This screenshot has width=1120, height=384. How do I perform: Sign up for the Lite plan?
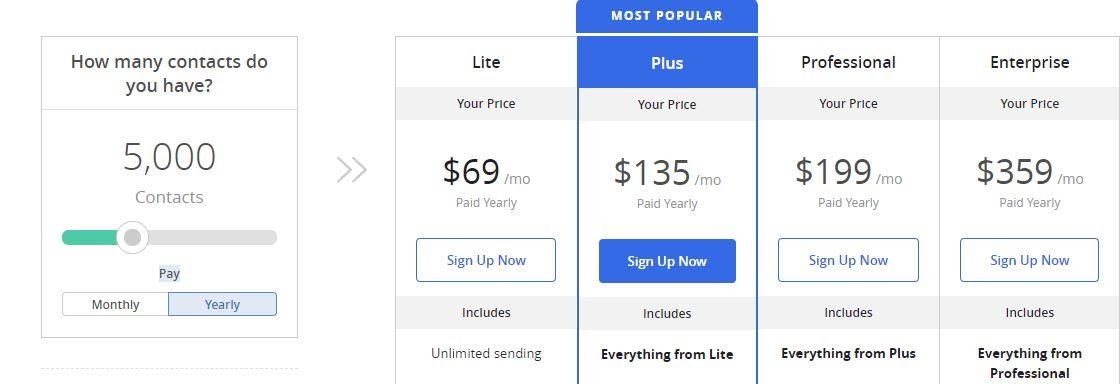click(x=486, y=260)
